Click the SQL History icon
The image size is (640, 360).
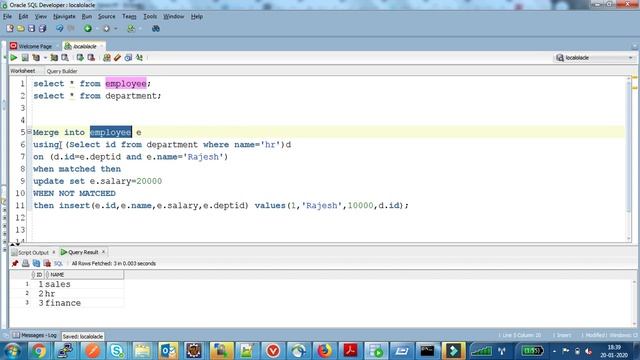coord(128,58)
